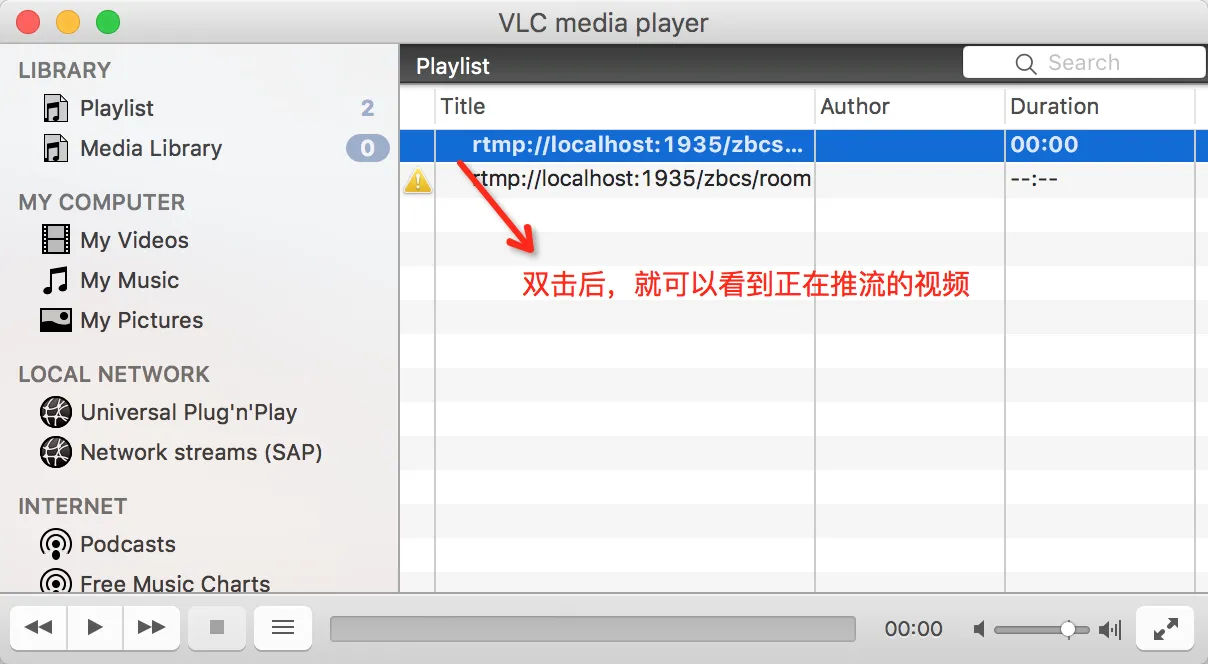Select the My Videos film icon
The width and height of the screenshot is (1208, 664).
pos(56,240)
